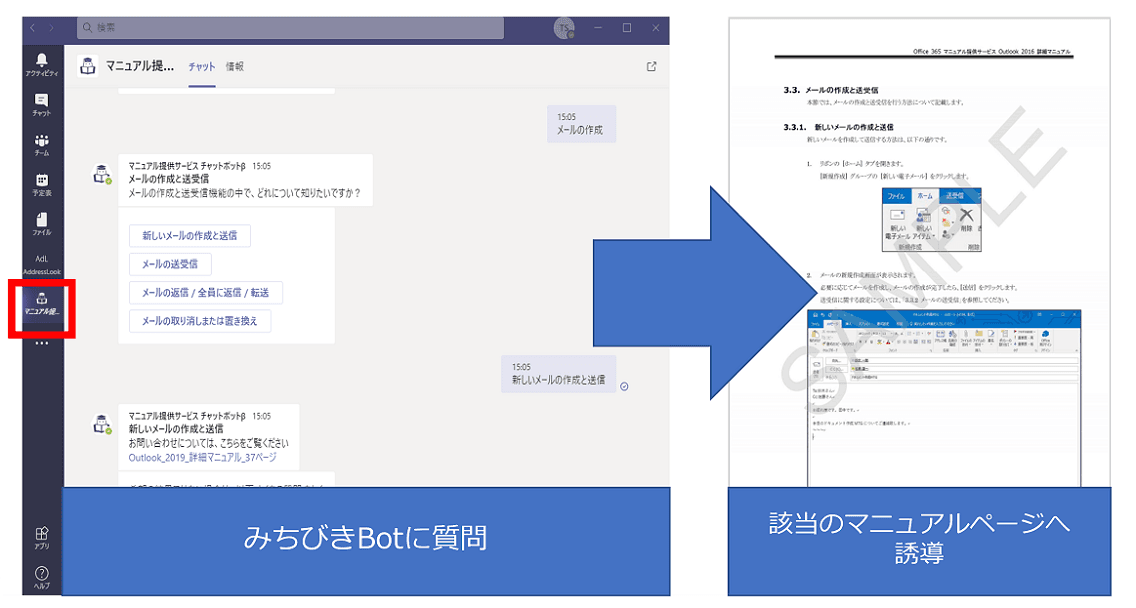Select 新しいメールの作成と送信 option

[x=189, y=235]
